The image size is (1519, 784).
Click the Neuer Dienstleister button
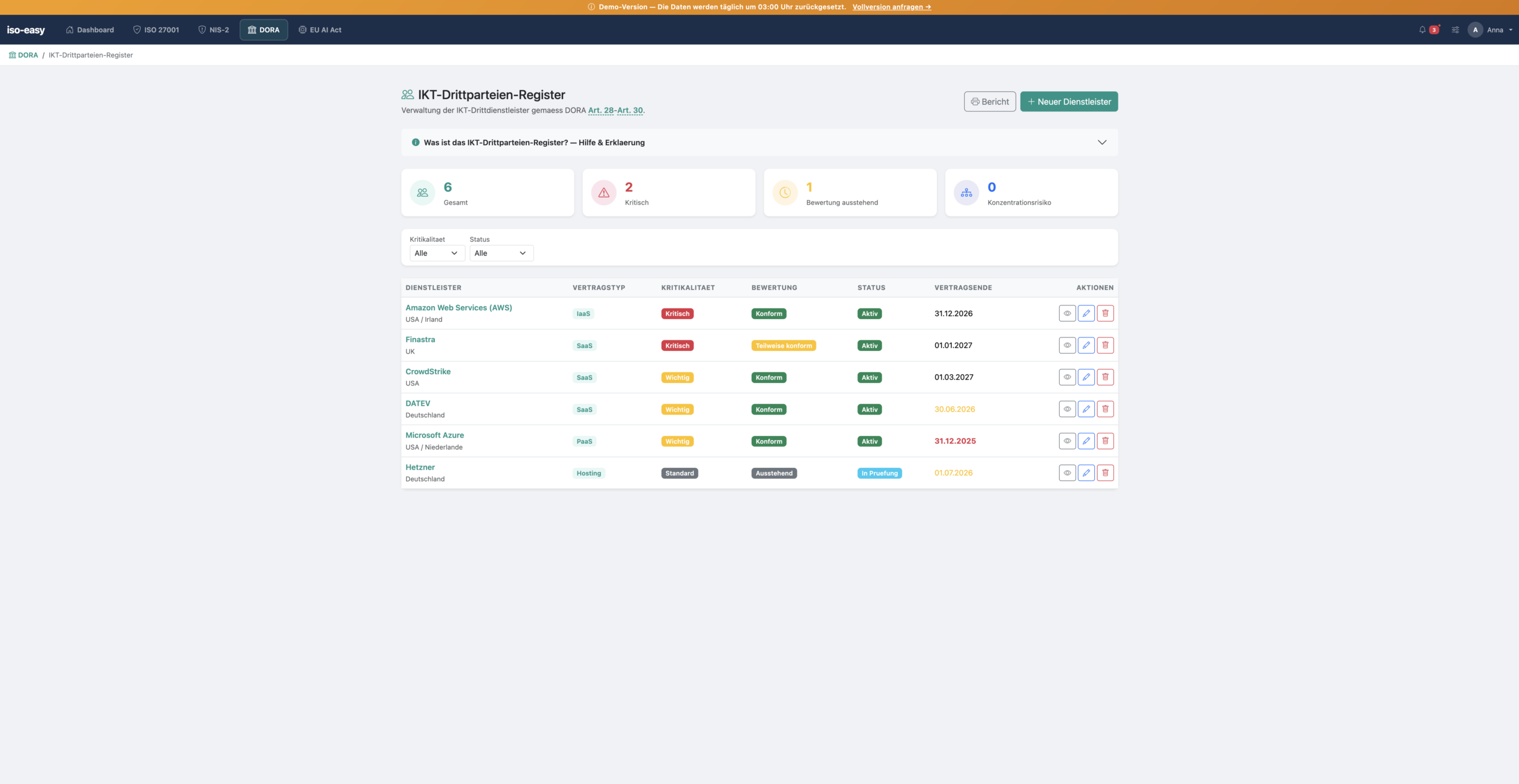point(1069,101)
